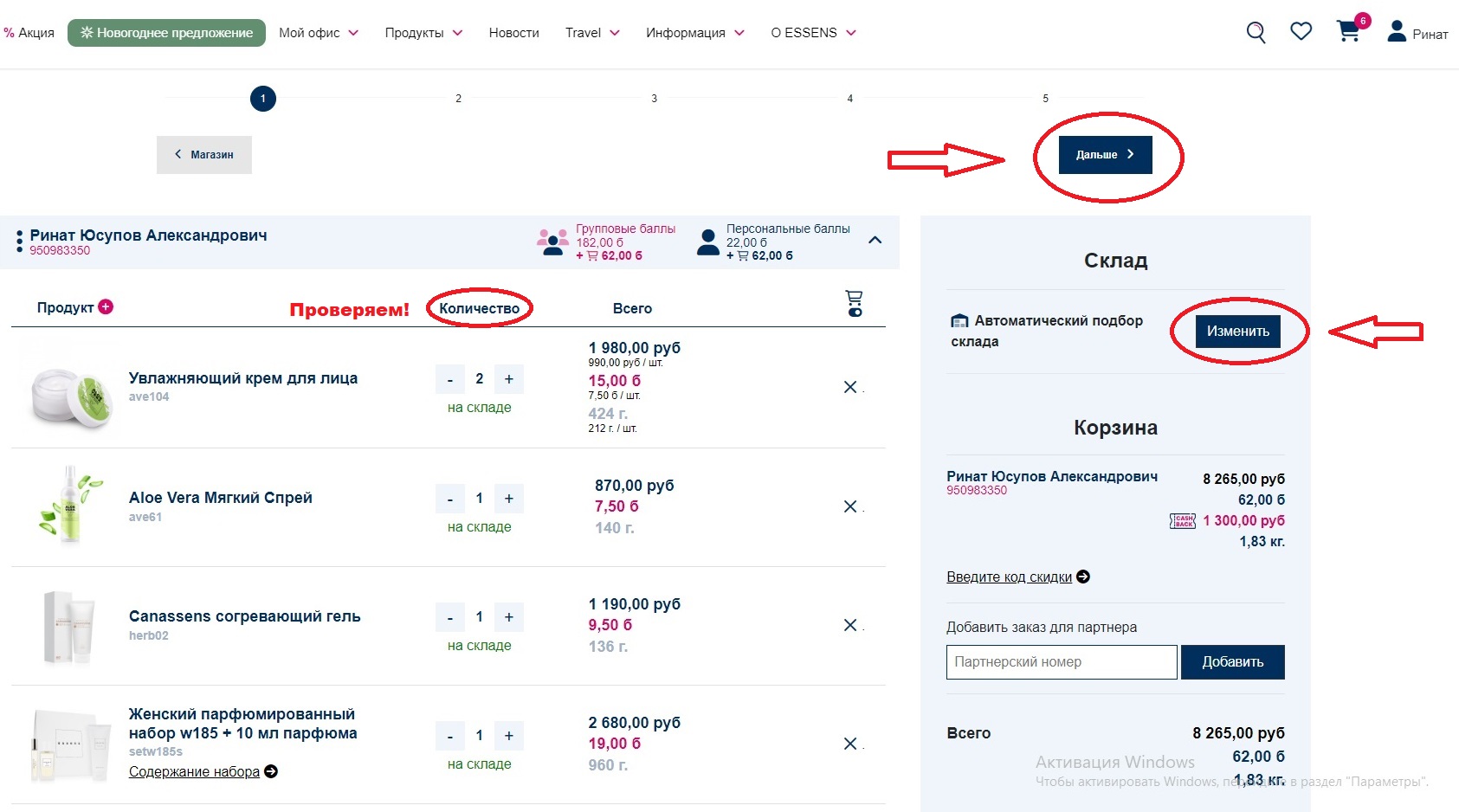The image size is (1459, 812).
Task: Open the shopping cart icon in header
Action: click(1348, 32)
